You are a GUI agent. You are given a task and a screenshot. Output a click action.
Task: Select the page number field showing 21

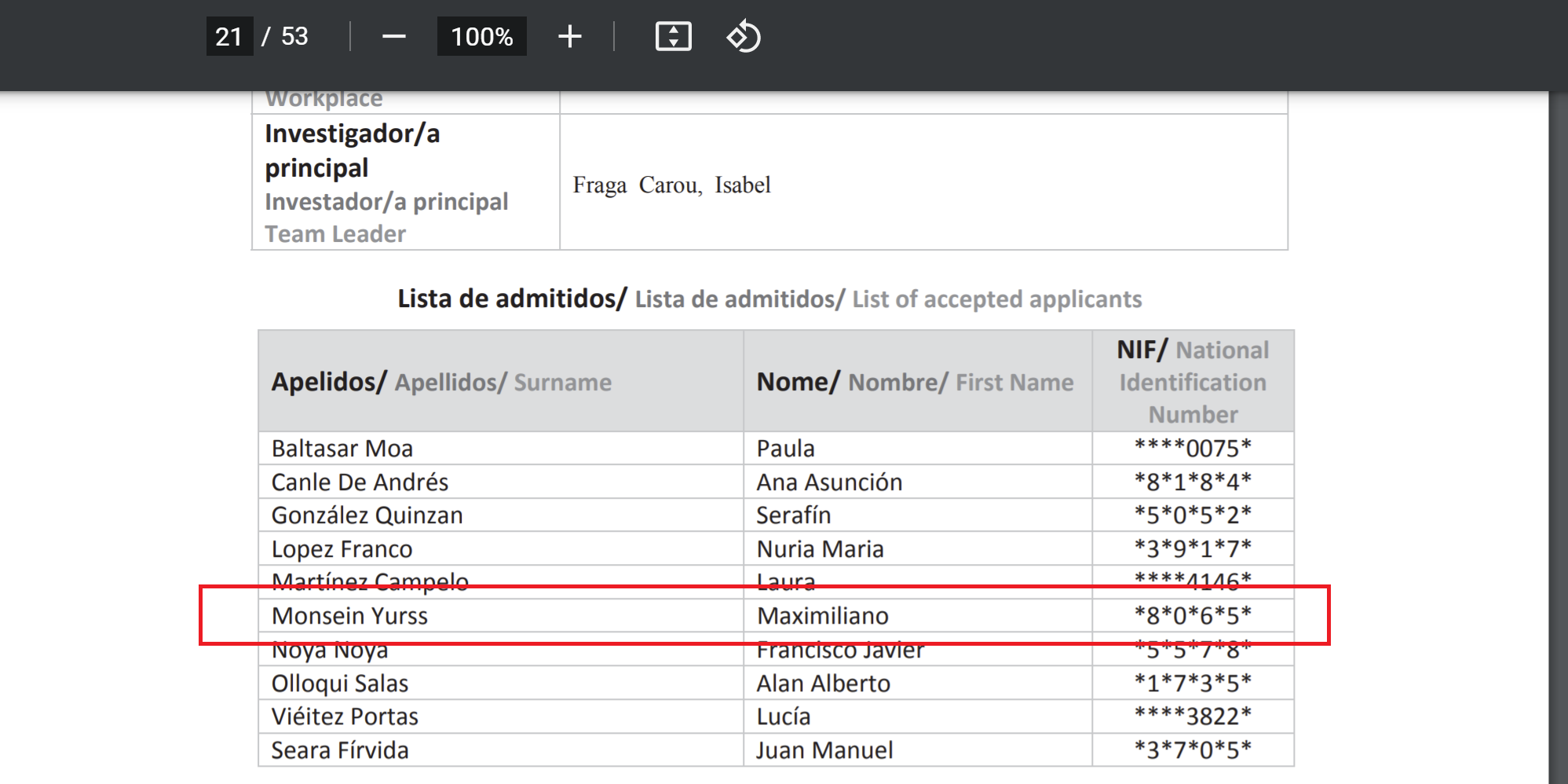(x=229, y=36)
